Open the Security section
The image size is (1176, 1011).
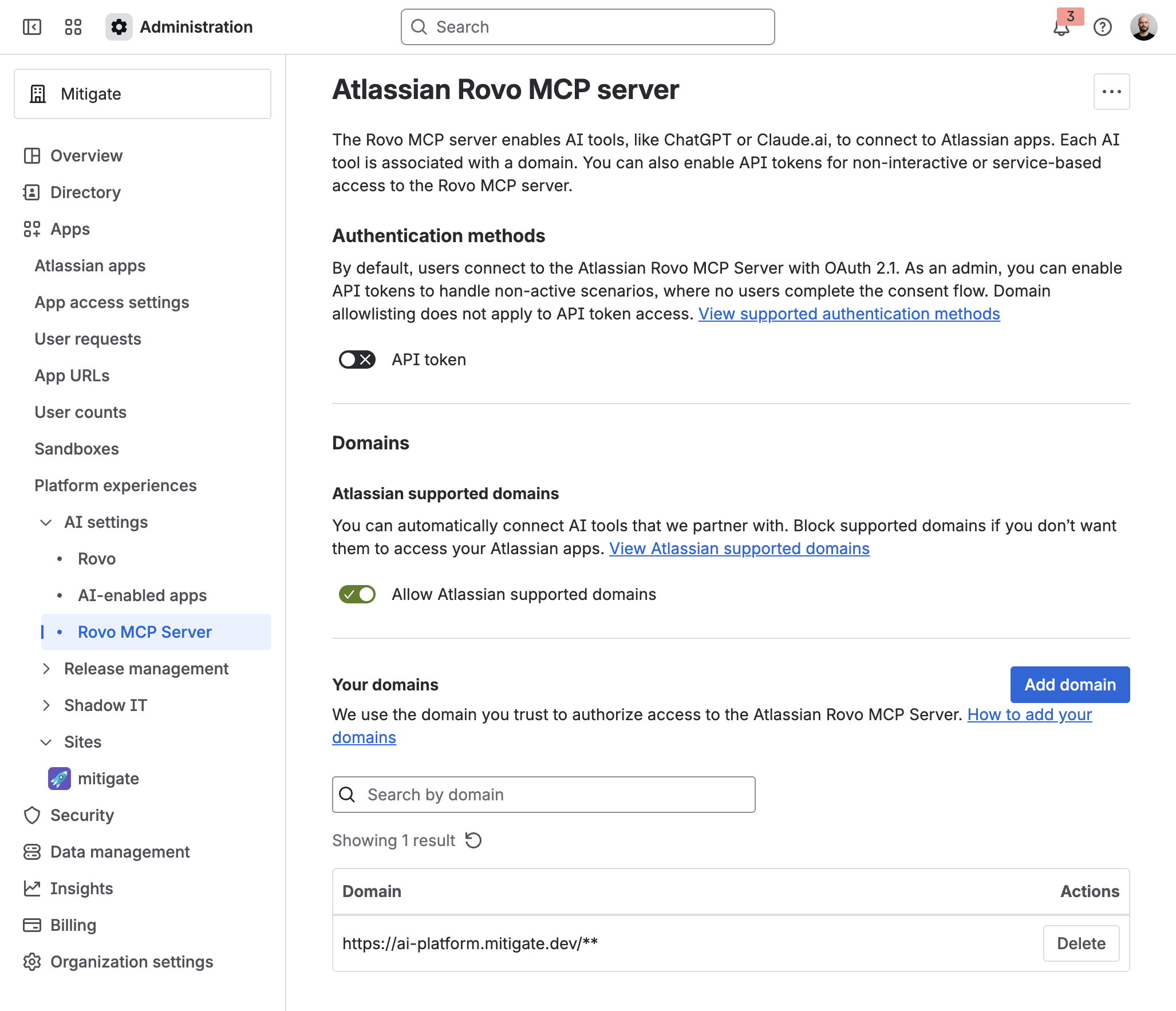tap(82, 815)
